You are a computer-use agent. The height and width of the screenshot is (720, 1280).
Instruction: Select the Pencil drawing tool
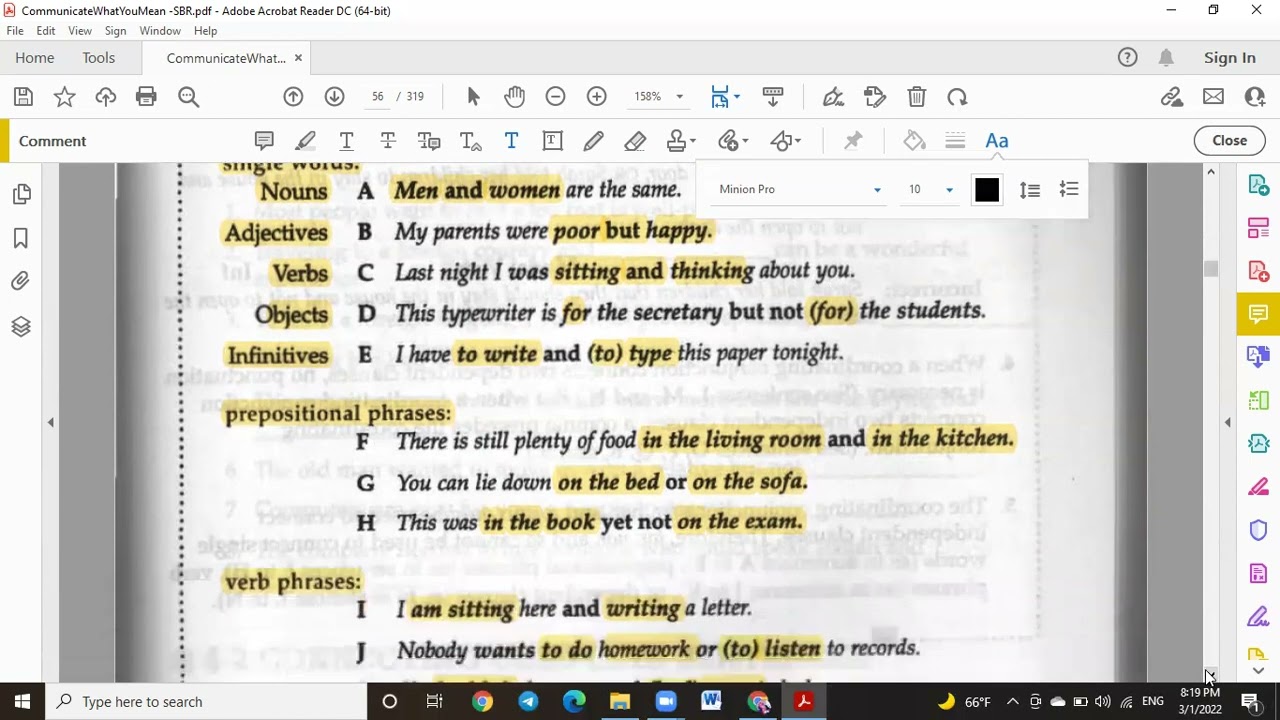594,141
